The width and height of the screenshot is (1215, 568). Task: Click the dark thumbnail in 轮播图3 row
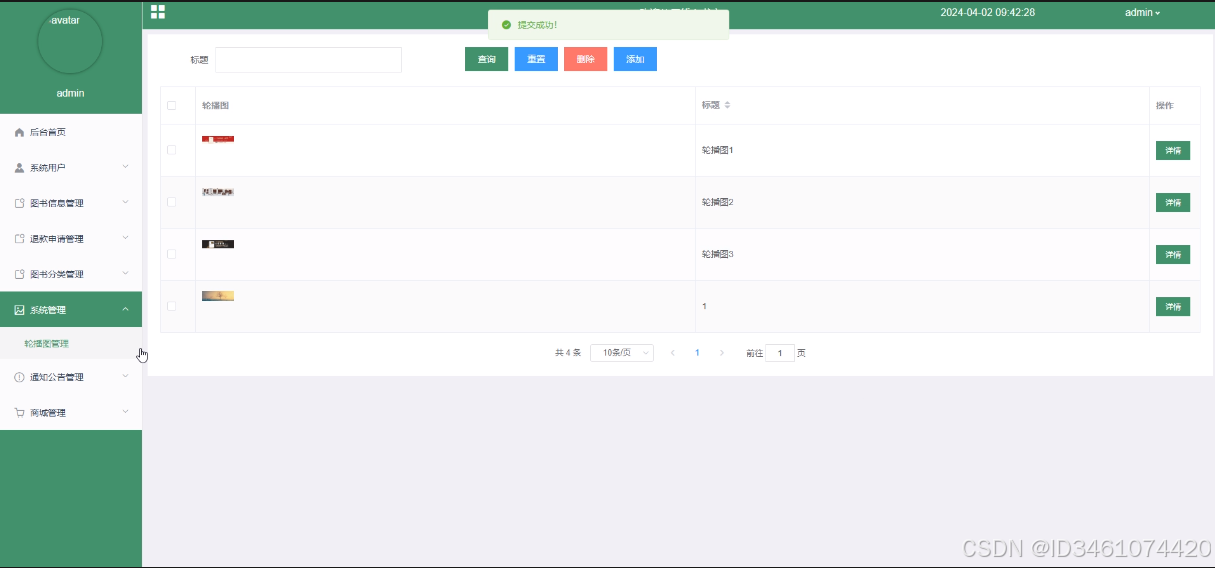pyautogui.click(x=218, y=244)
